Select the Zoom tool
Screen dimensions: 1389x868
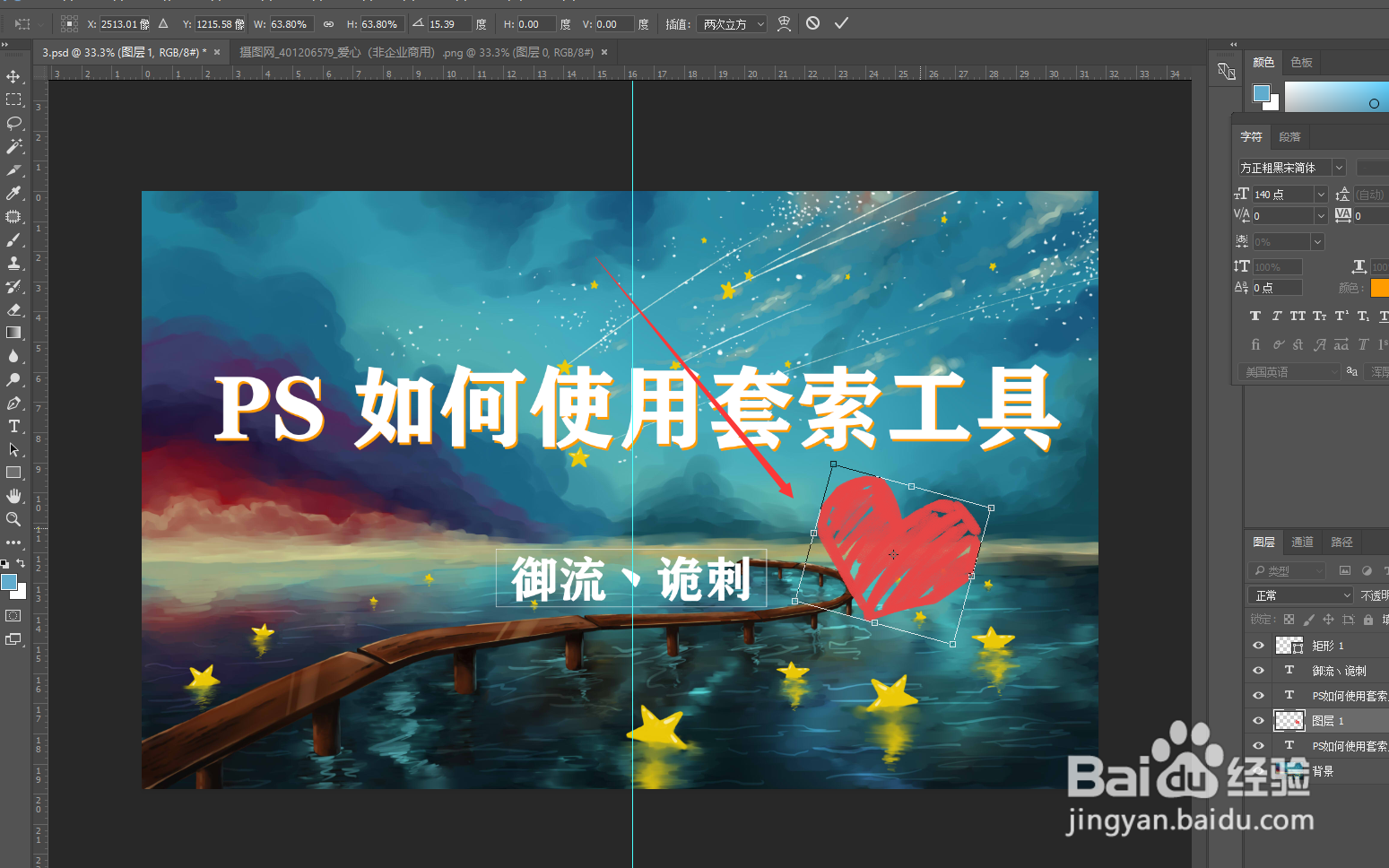(14, 519)
